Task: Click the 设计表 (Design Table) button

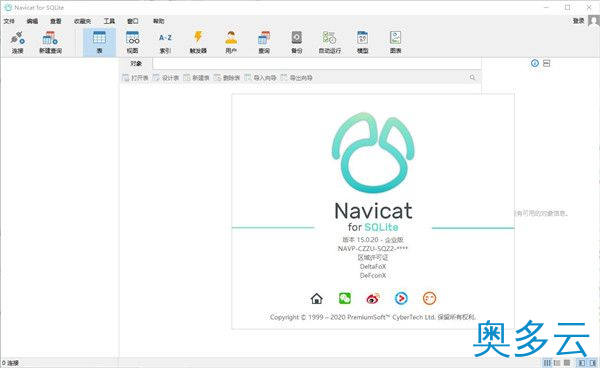Action: [x=166, y=78]
